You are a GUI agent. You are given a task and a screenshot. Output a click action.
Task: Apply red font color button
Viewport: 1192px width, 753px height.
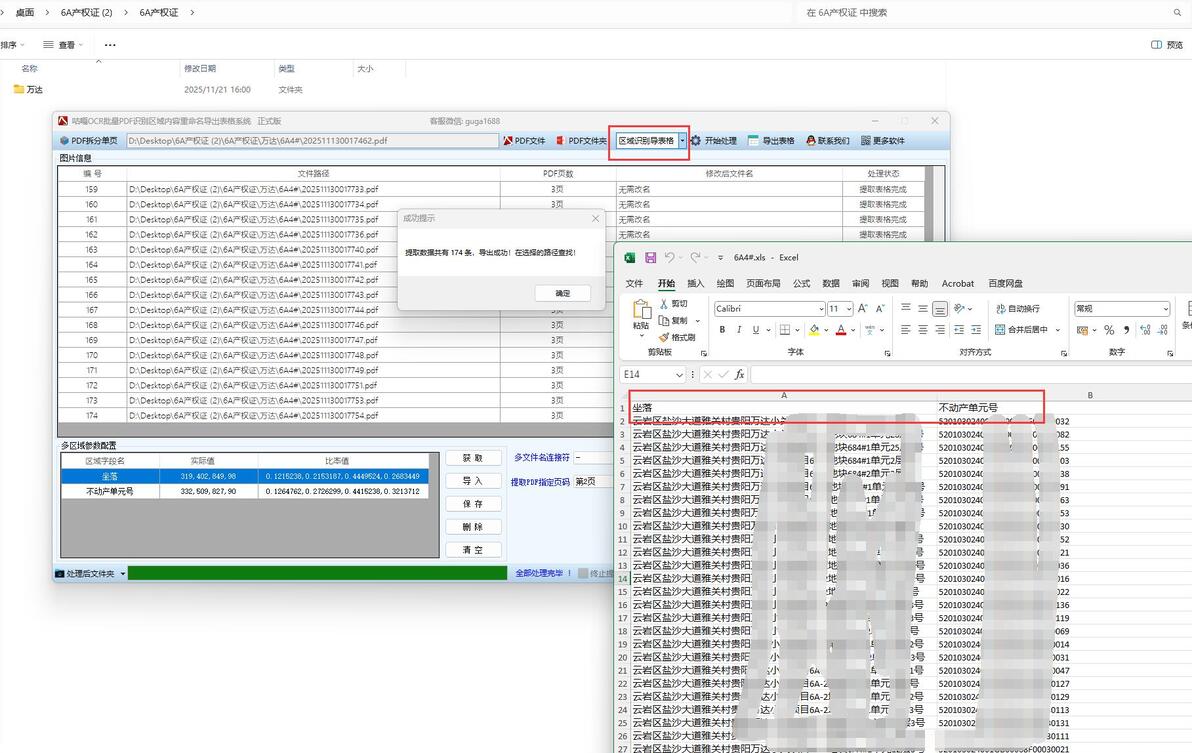841,330
